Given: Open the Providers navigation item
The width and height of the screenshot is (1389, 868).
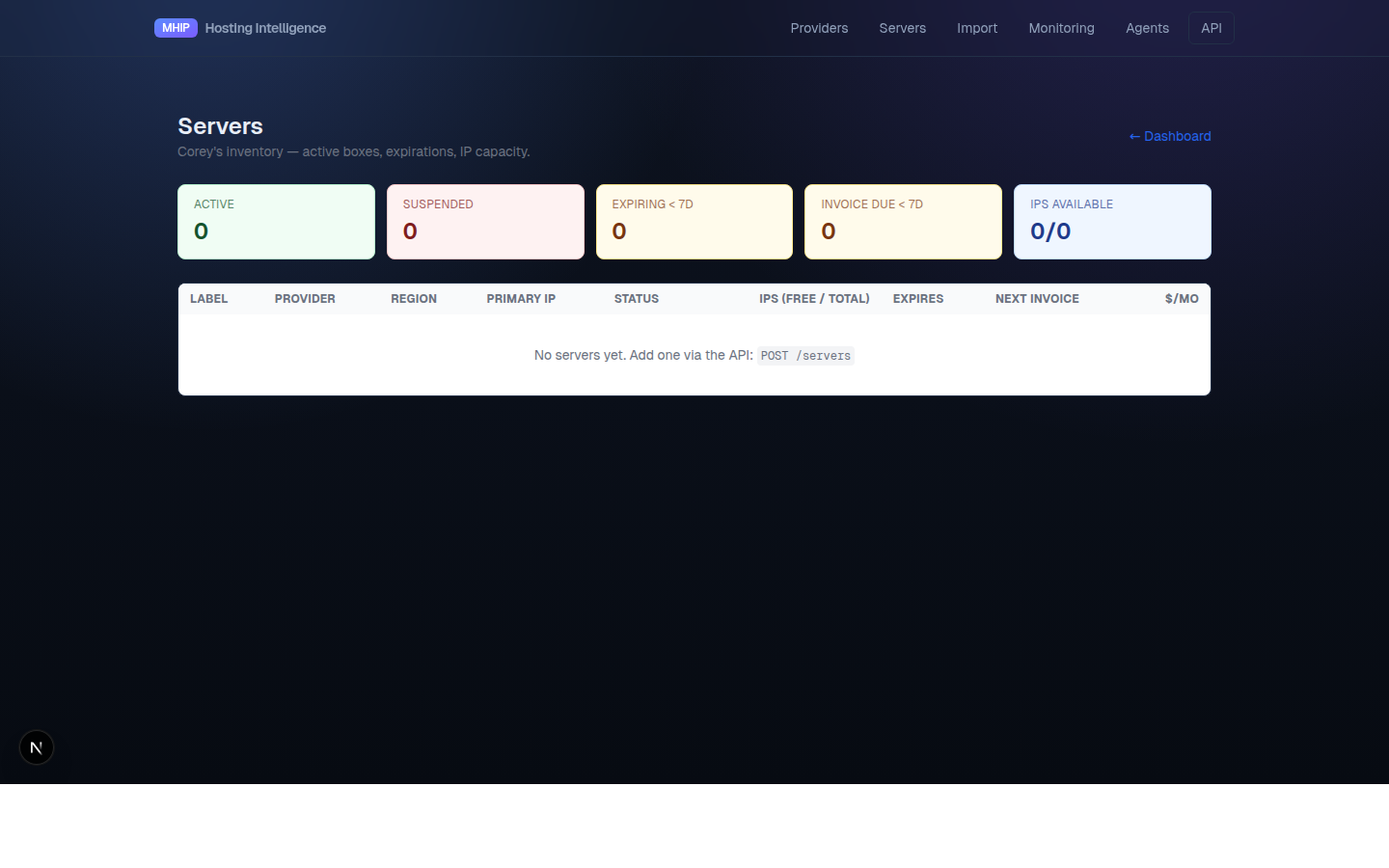Looking at the screenshot, I should point(818,28).
